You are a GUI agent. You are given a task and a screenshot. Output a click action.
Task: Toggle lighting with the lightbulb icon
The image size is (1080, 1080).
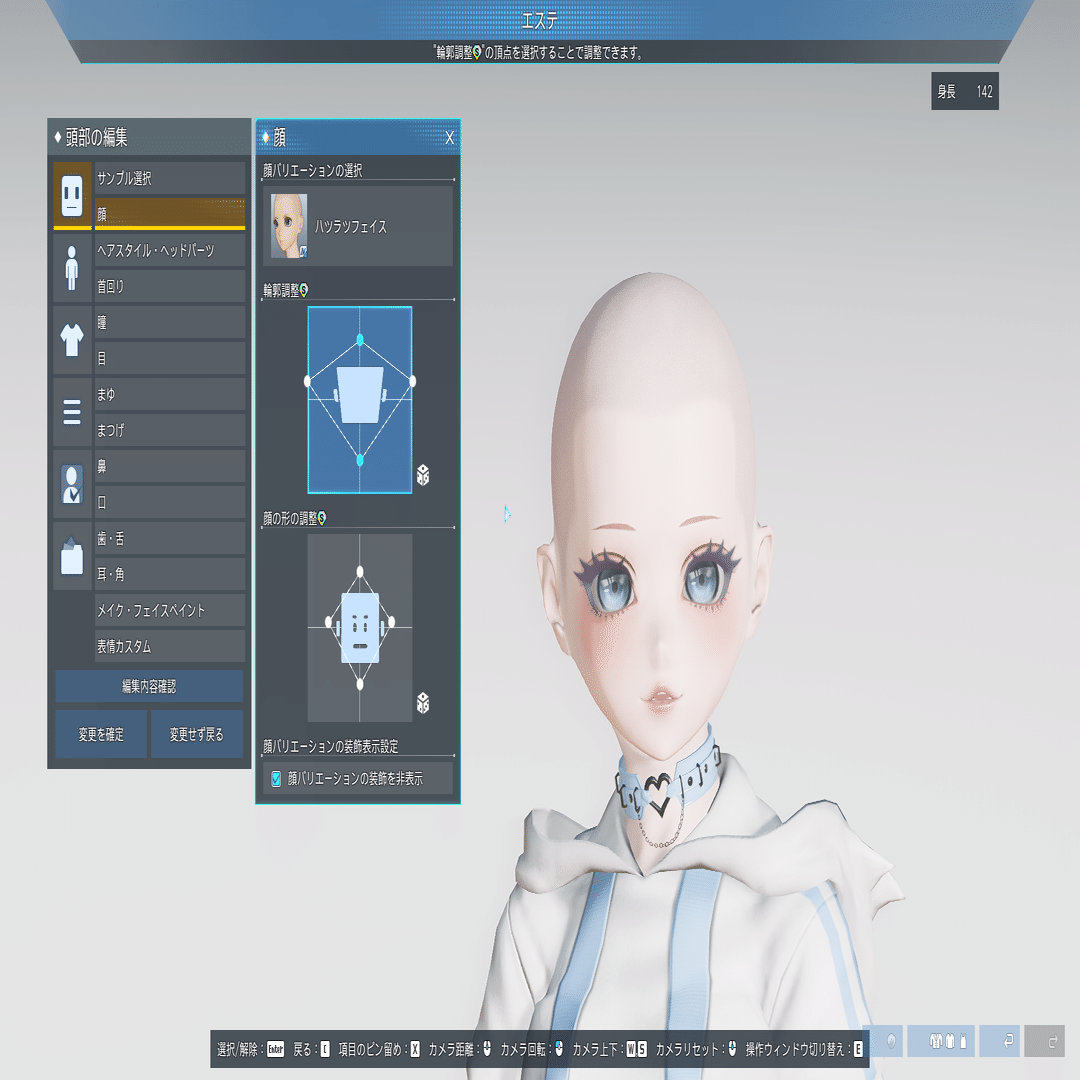coord(891,1041)
